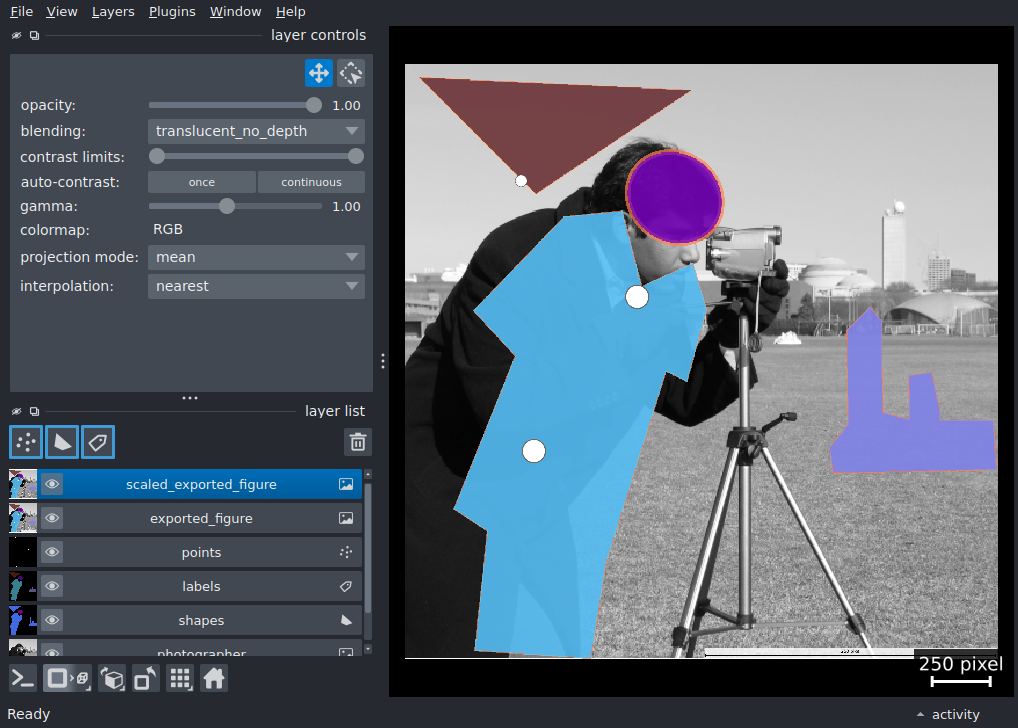Select the shapes layer thumbnail
Image resolution: width=1018 pixels, height=728 pixels.
[x=23, y=620]
